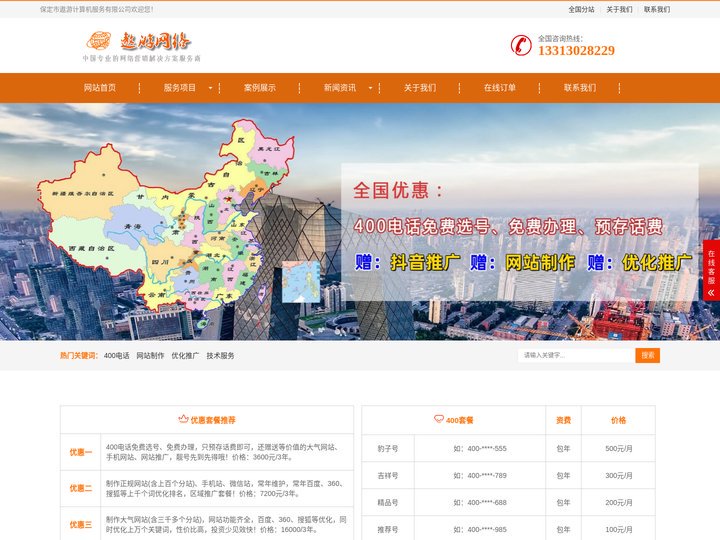
Task: Open 关于我们 in the orange navbar
Action: (420, 88)
